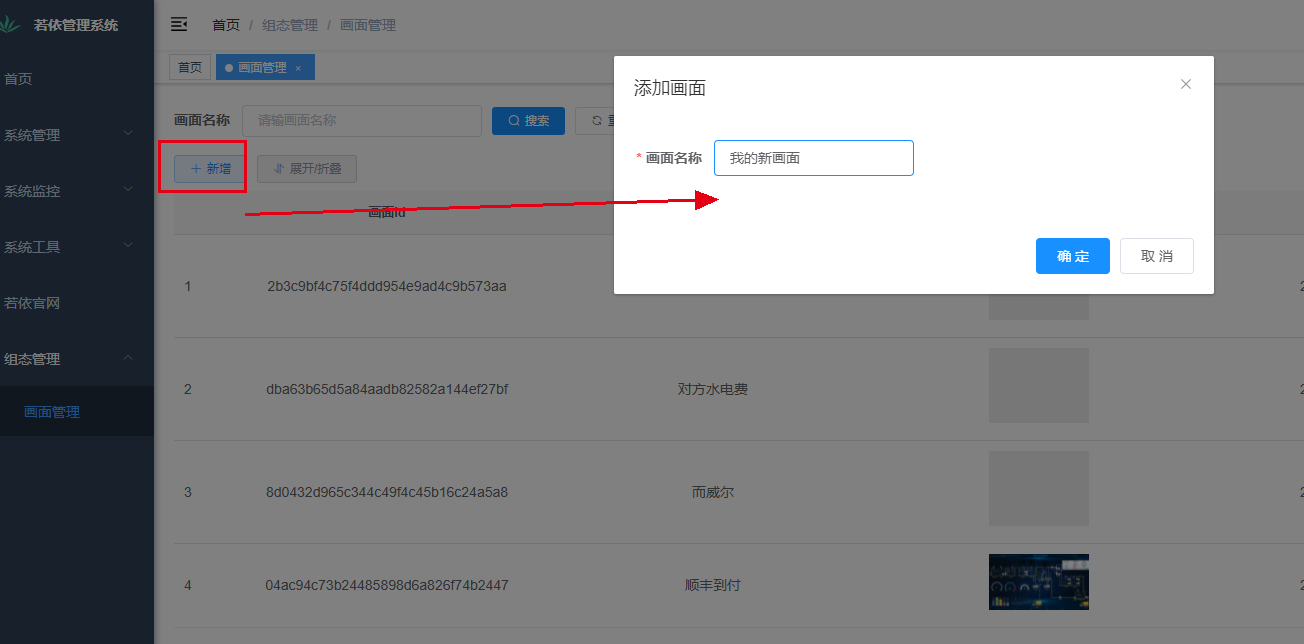
Task: Select 画面管理 submenu item in sidebar
Action: (52, 411)
